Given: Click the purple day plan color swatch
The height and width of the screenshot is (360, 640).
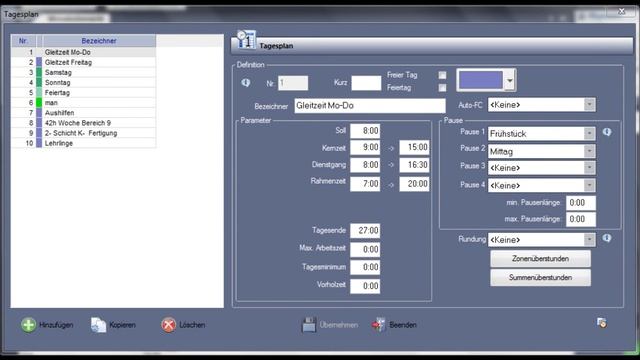Looking at the screenshot, I should pyautogui.click(x=481, y=80).
